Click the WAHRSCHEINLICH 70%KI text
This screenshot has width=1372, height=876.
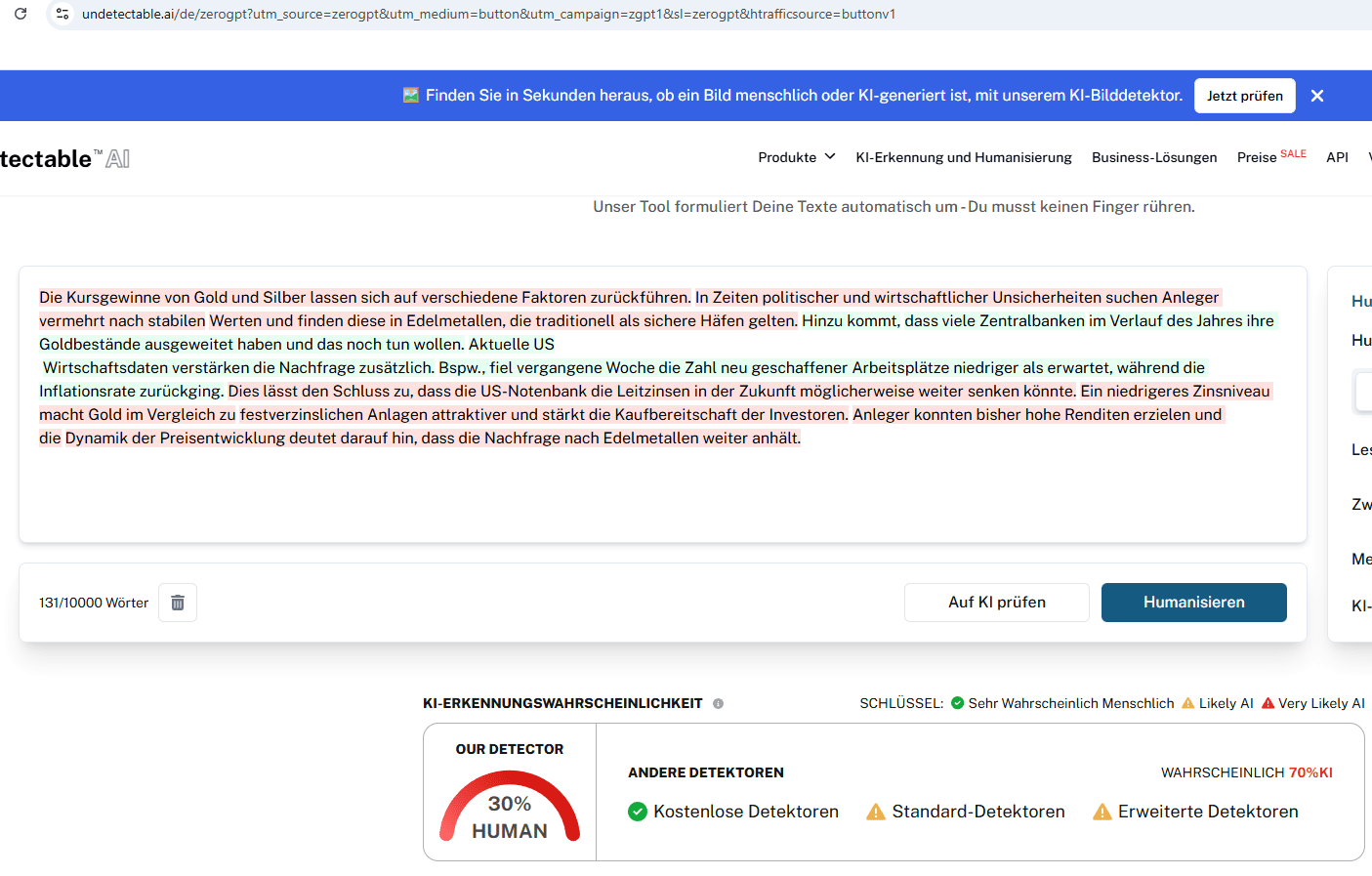[x=1246, y=772]
